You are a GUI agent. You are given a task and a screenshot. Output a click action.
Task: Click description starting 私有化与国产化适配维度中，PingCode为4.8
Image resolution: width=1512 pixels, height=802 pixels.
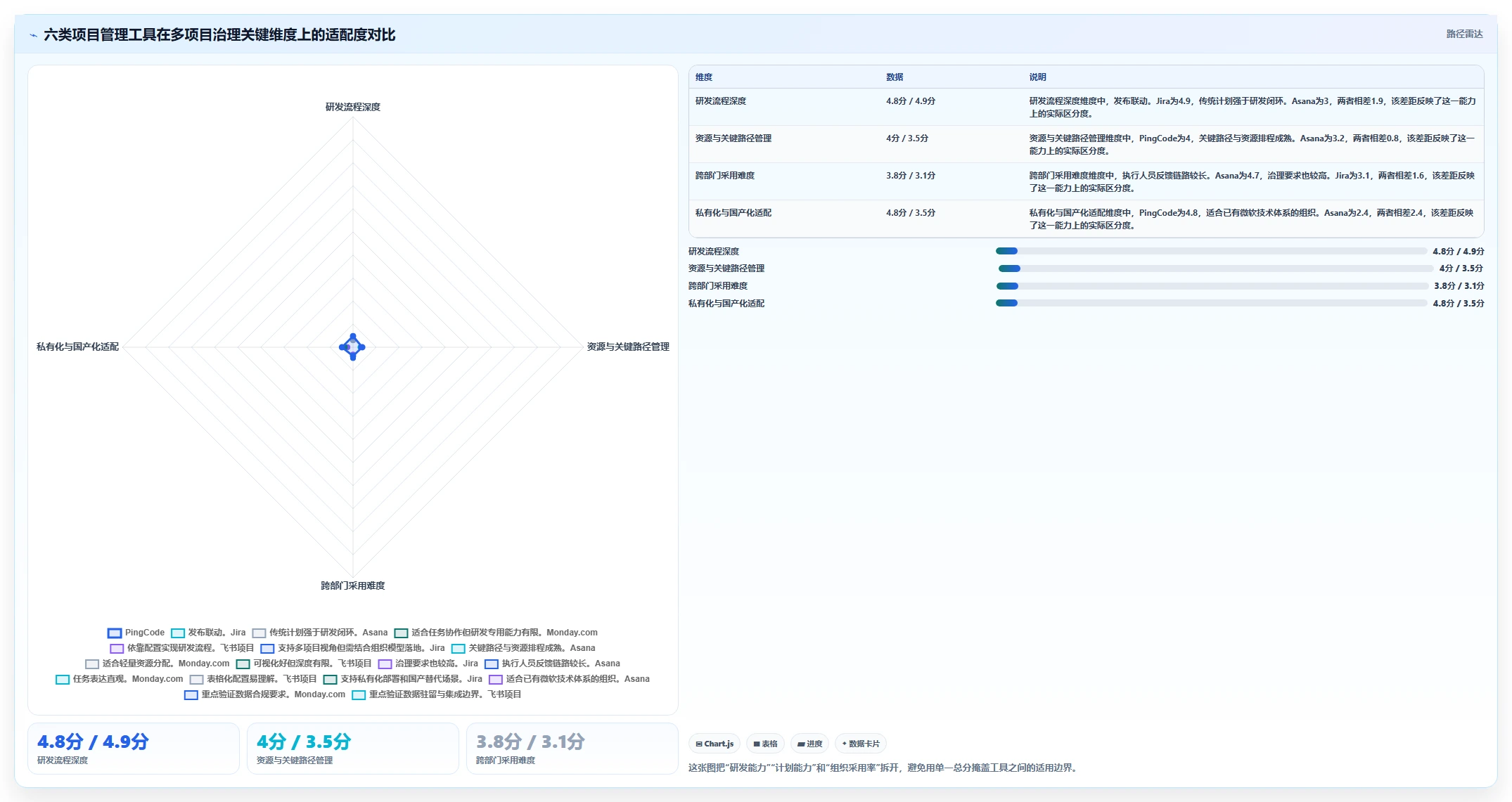(x=1252, y=219)
